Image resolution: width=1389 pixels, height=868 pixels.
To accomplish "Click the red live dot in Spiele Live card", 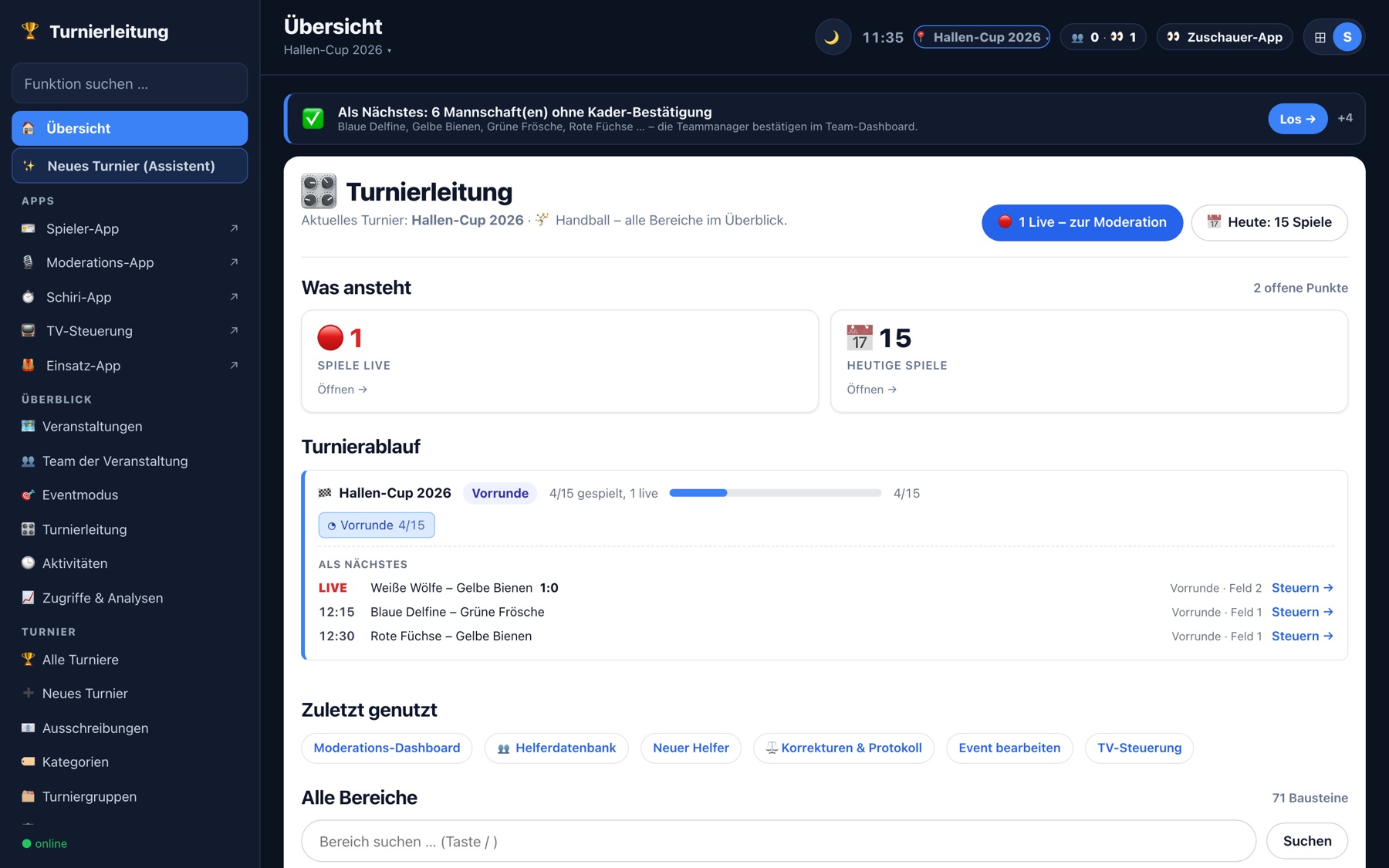I will click(x=330, y=338).
